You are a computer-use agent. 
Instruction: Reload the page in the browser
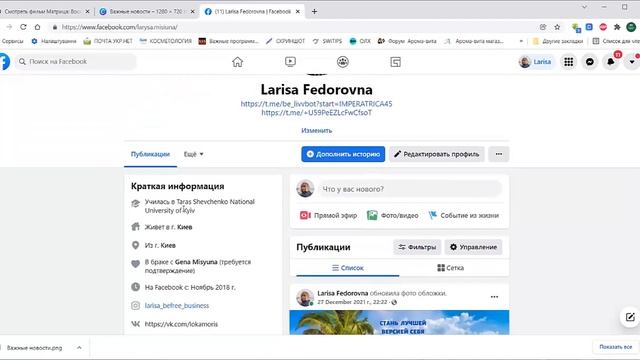click(x=23, y=27)
